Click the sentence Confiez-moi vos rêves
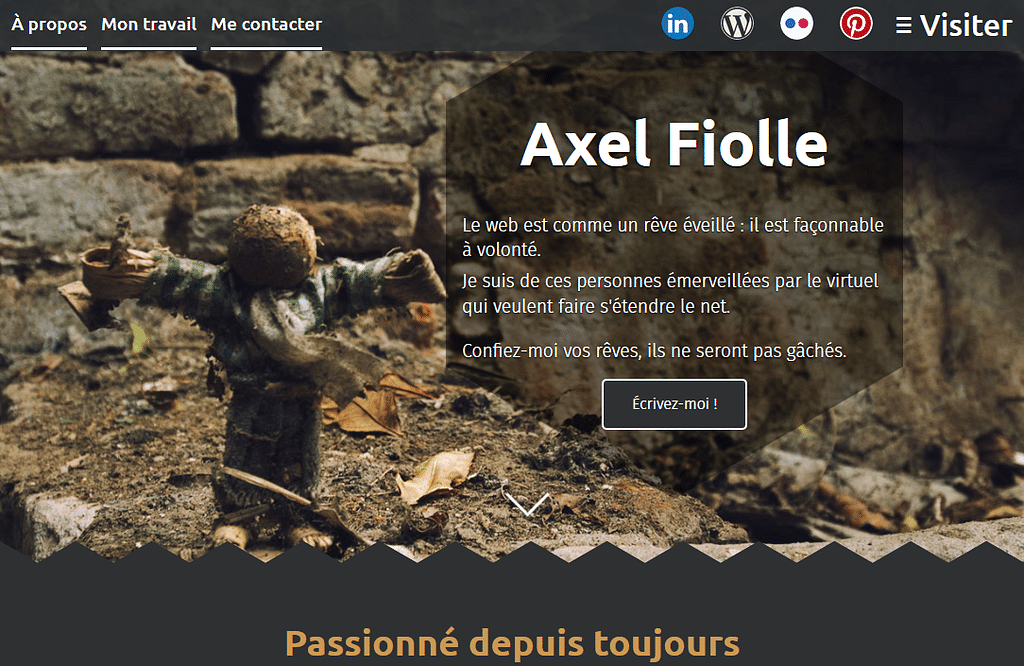This screenshot has height=666, width=1024. [x=654, y=351]
